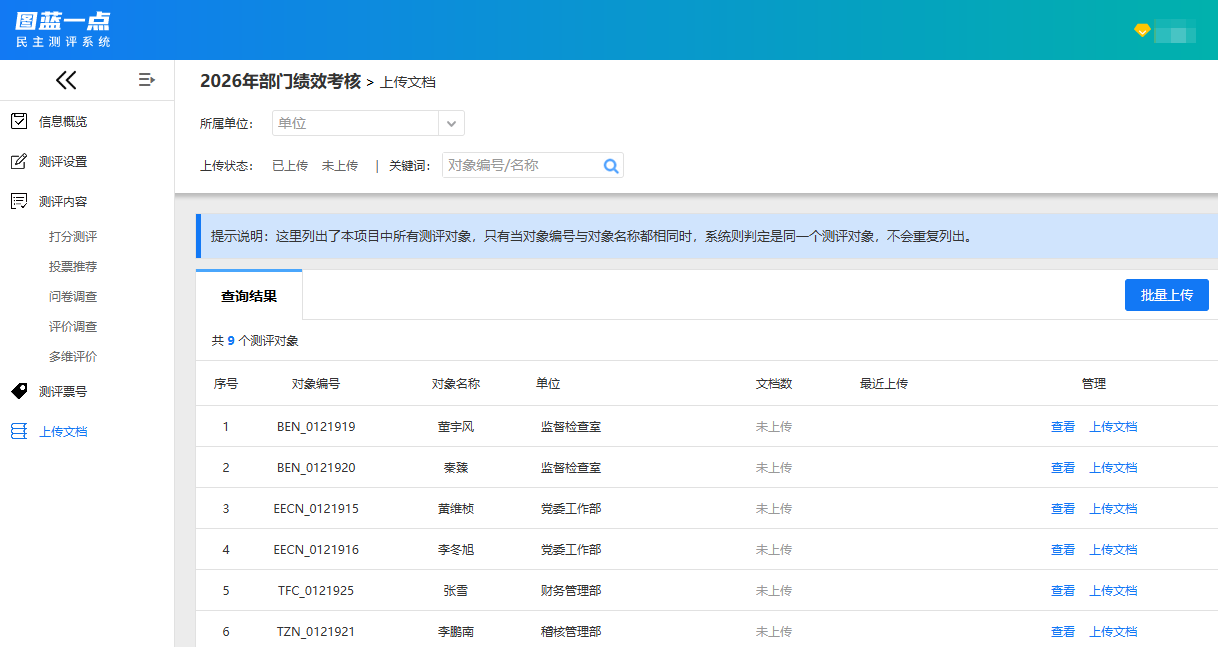This screenshot has height=647, width=1218.
Task: Click 稽核管理部 unit cell
Action: [571, 632]
